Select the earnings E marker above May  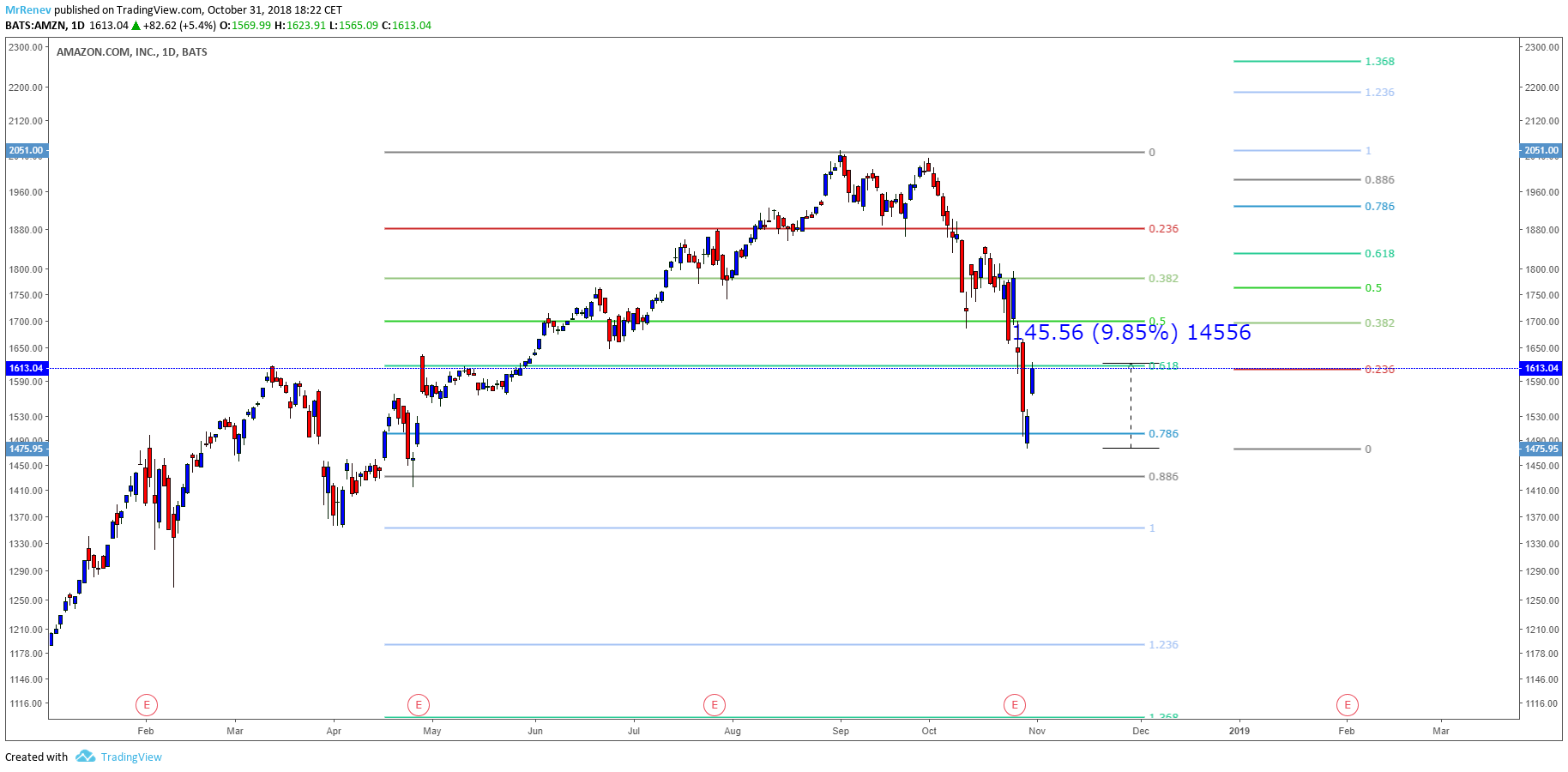point(419,705)
